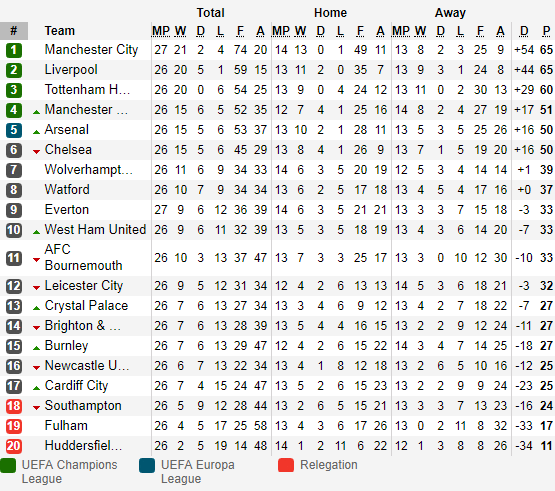The height and width of the screenshot is (491, 555).
Task: Click the P points column header
Action: click(546, 31)
